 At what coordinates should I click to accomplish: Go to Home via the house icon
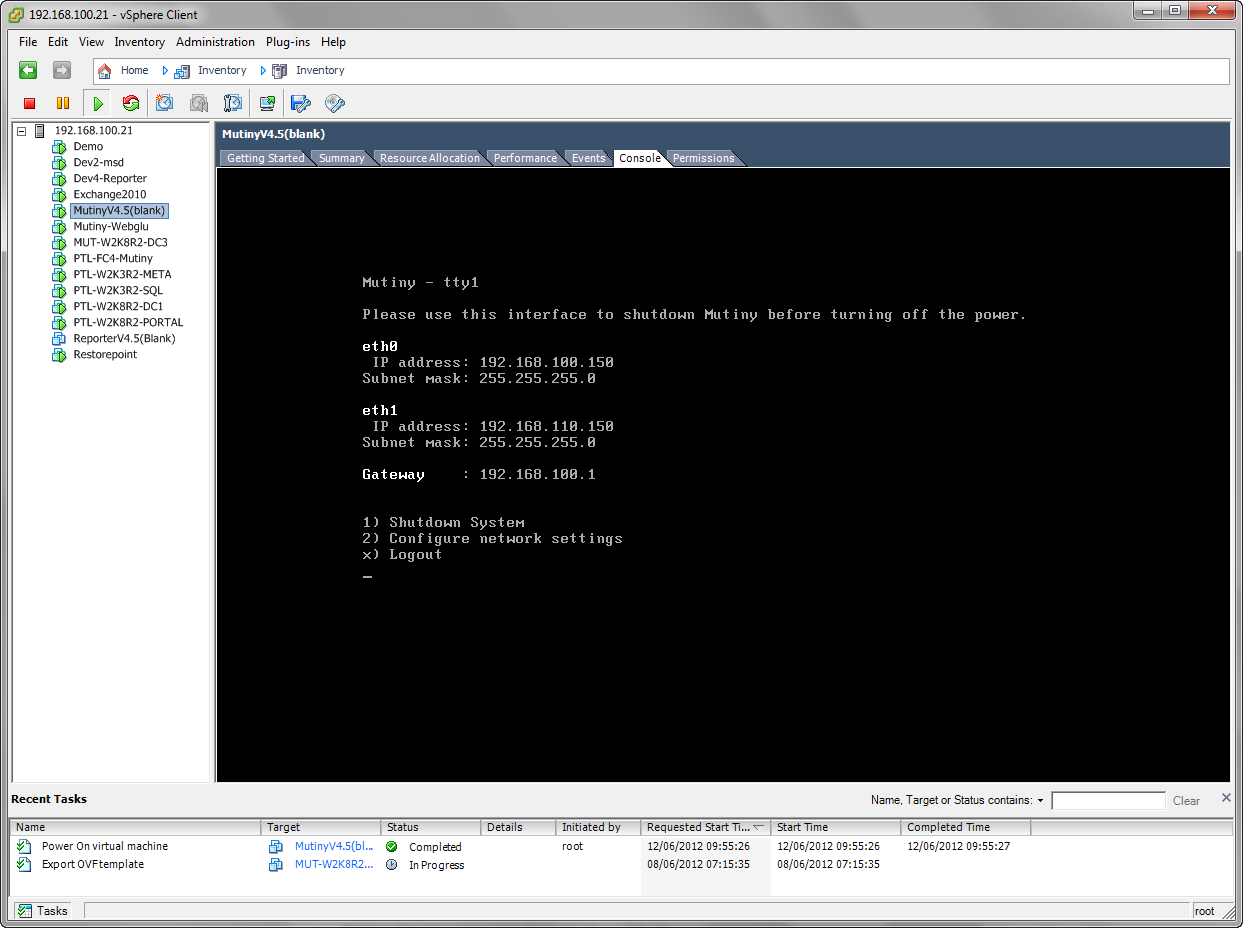click(x=104, y=71)
